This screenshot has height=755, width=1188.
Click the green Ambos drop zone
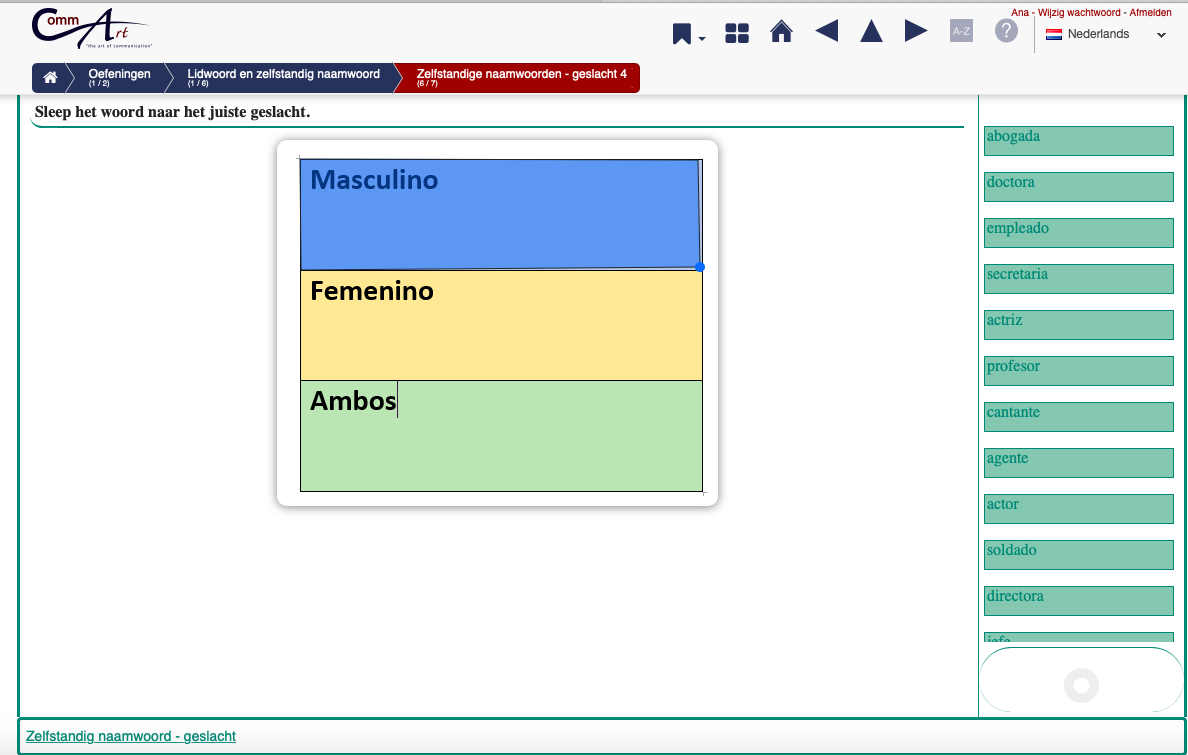click(501, 436)
